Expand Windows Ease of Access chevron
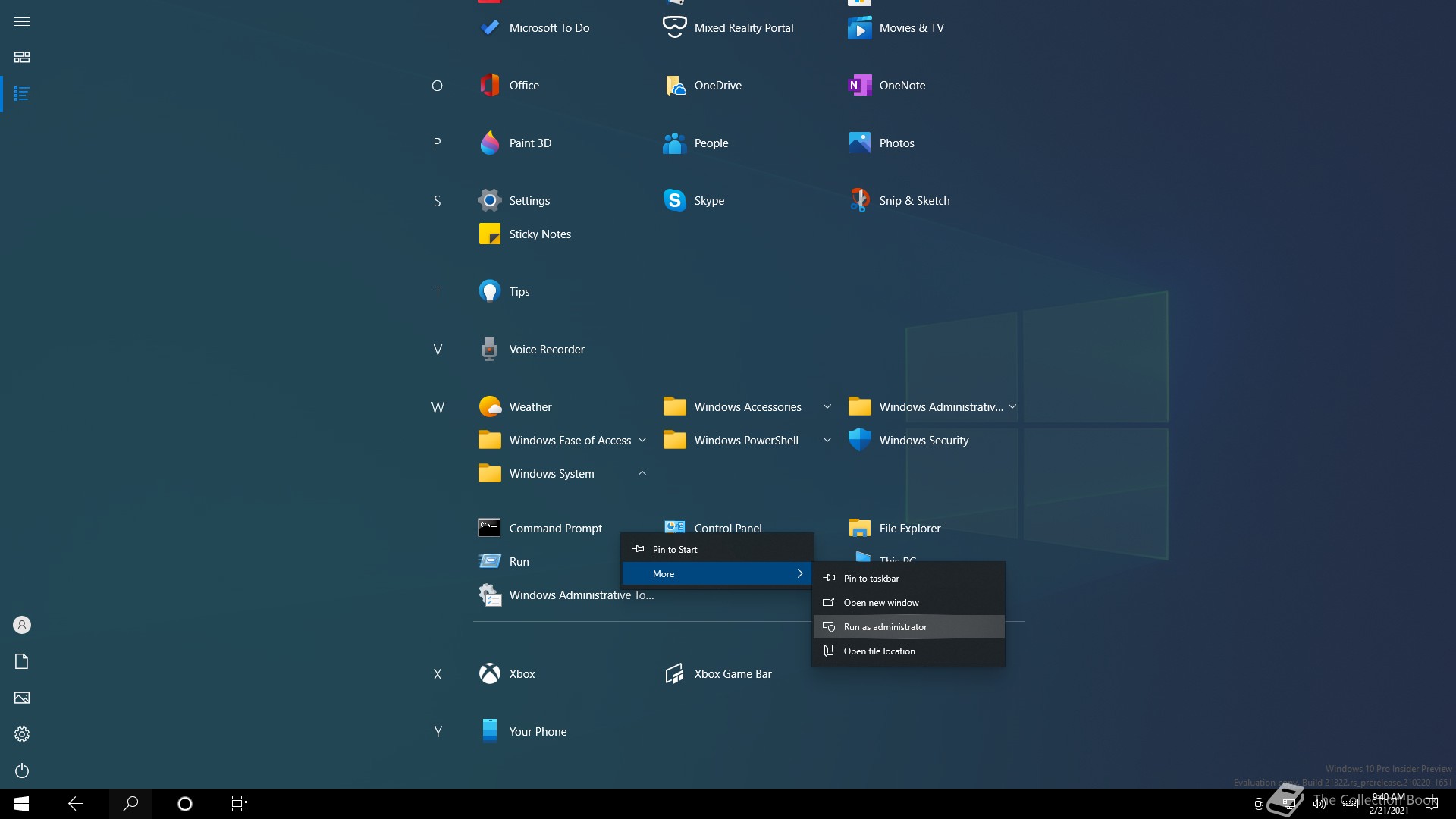Image resolution: width=1456 pixels, height=819 pixels. [642, 441]
